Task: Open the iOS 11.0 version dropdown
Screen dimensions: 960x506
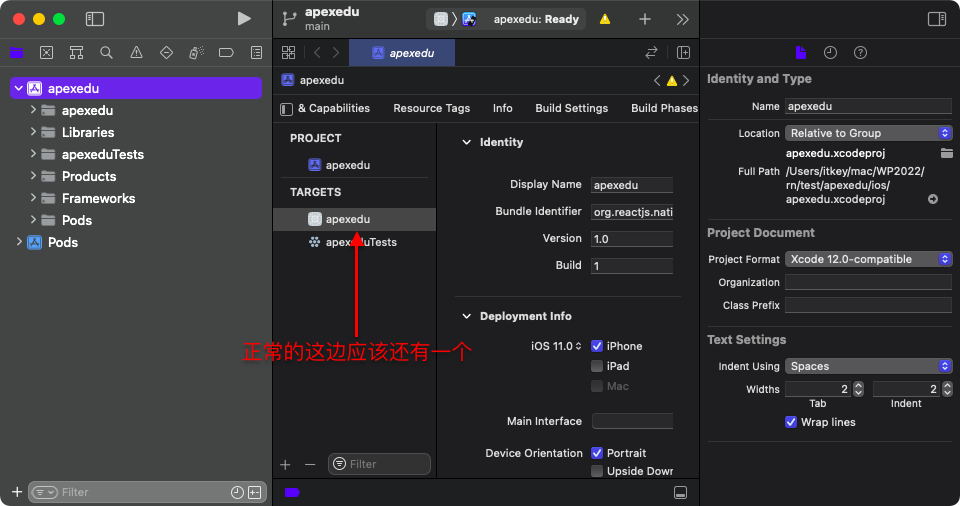Action: coord(556,346)
